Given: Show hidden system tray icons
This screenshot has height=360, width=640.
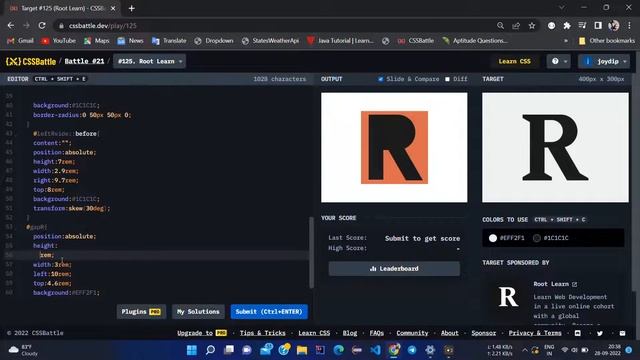Looking at the screenshot, I should tap(524, 350).
